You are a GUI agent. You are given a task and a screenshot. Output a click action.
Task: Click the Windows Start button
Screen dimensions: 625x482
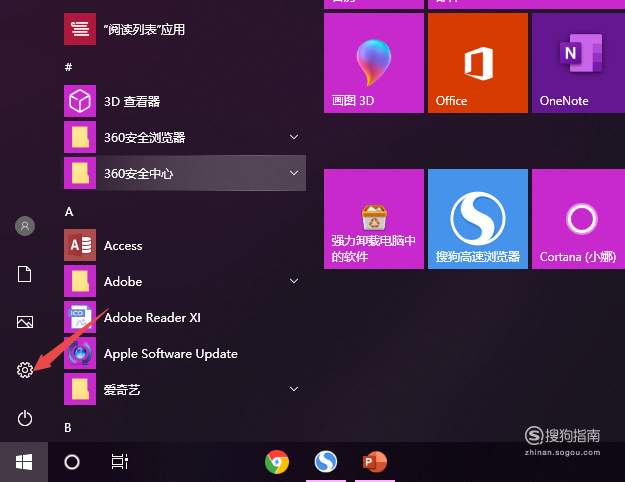pos(24,462)
